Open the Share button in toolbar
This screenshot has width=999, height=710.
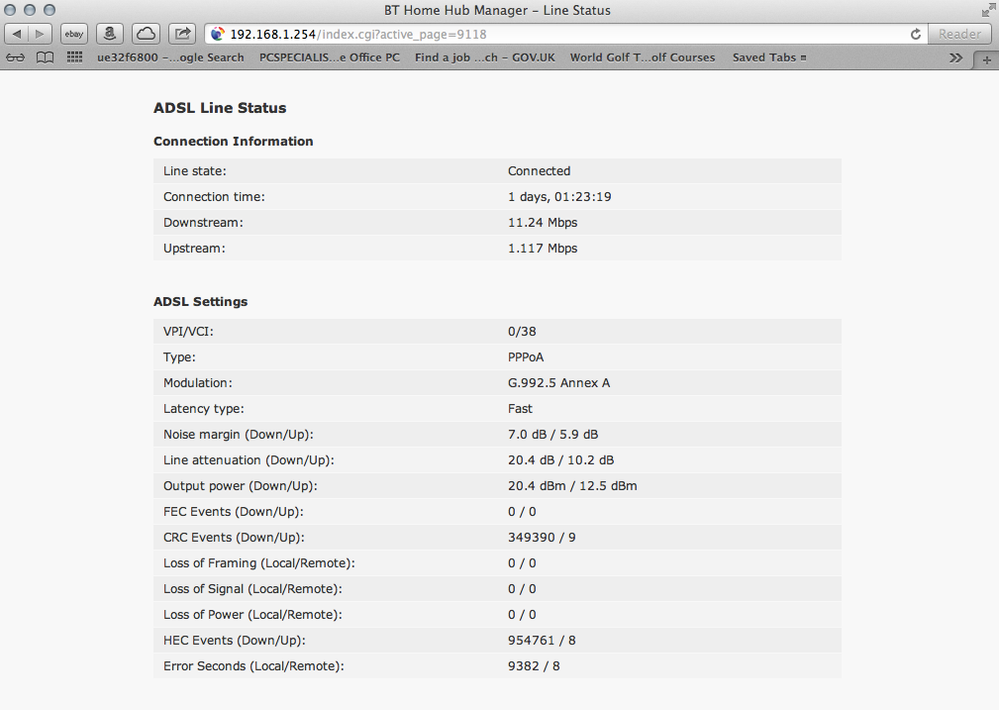(182, 34)
